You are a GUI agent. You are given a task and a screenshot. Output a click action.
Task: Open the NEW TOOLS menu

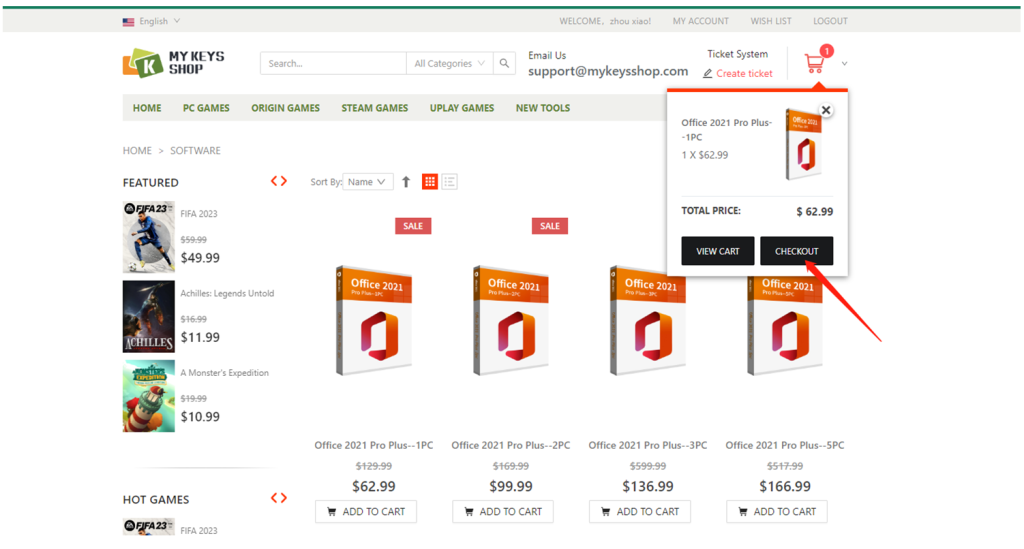tap(543, 108)
